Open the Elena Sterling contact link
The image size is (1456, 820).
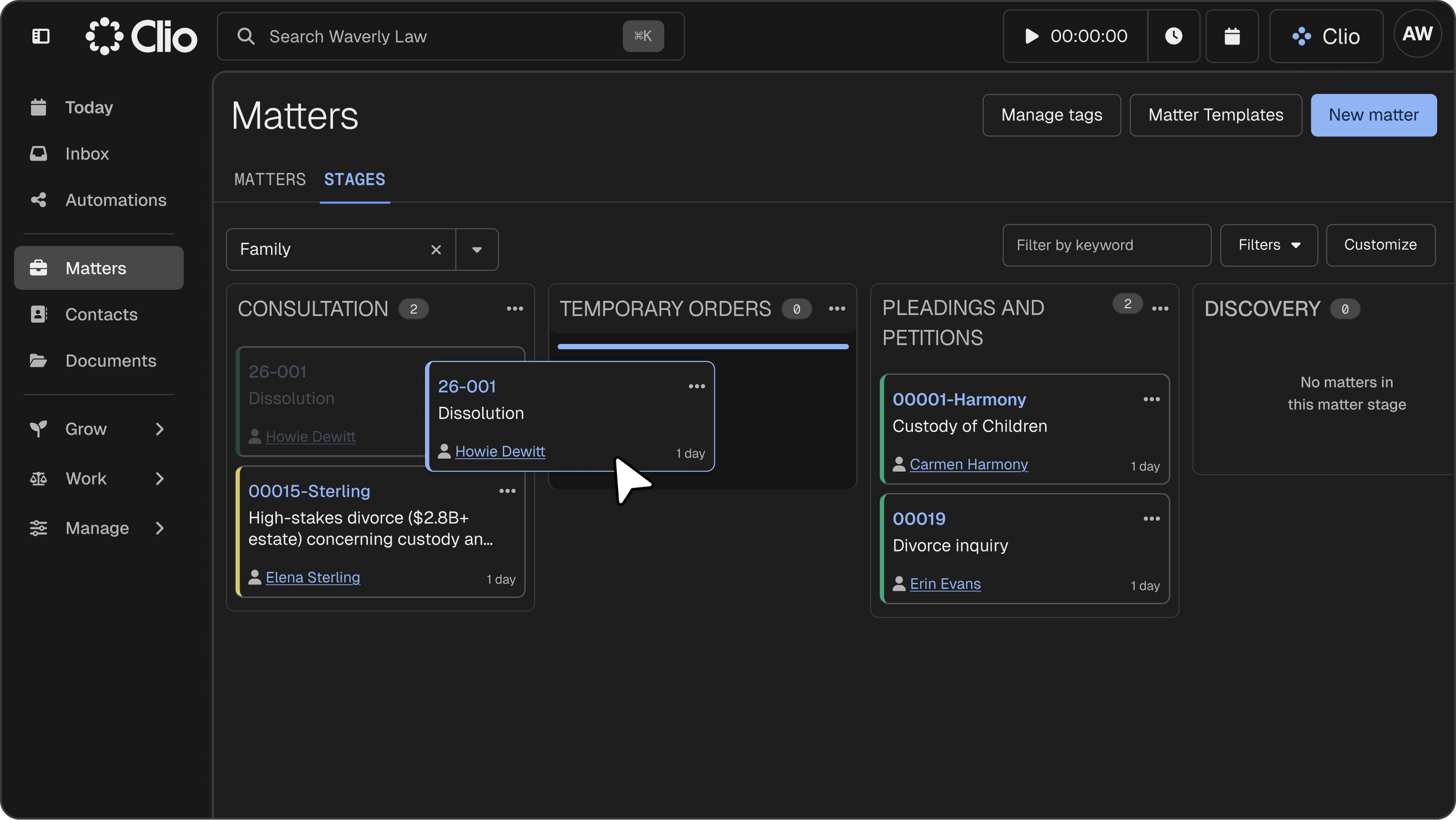tap(312, 577)
